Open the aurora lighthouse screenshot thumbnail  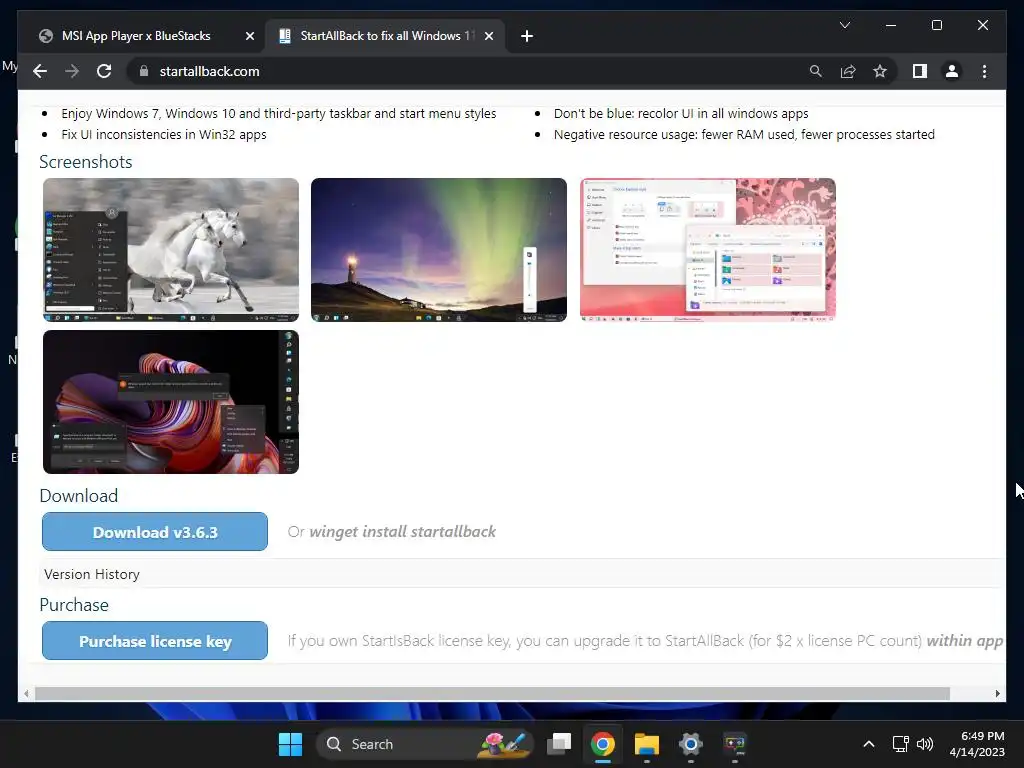click(439, 249)
